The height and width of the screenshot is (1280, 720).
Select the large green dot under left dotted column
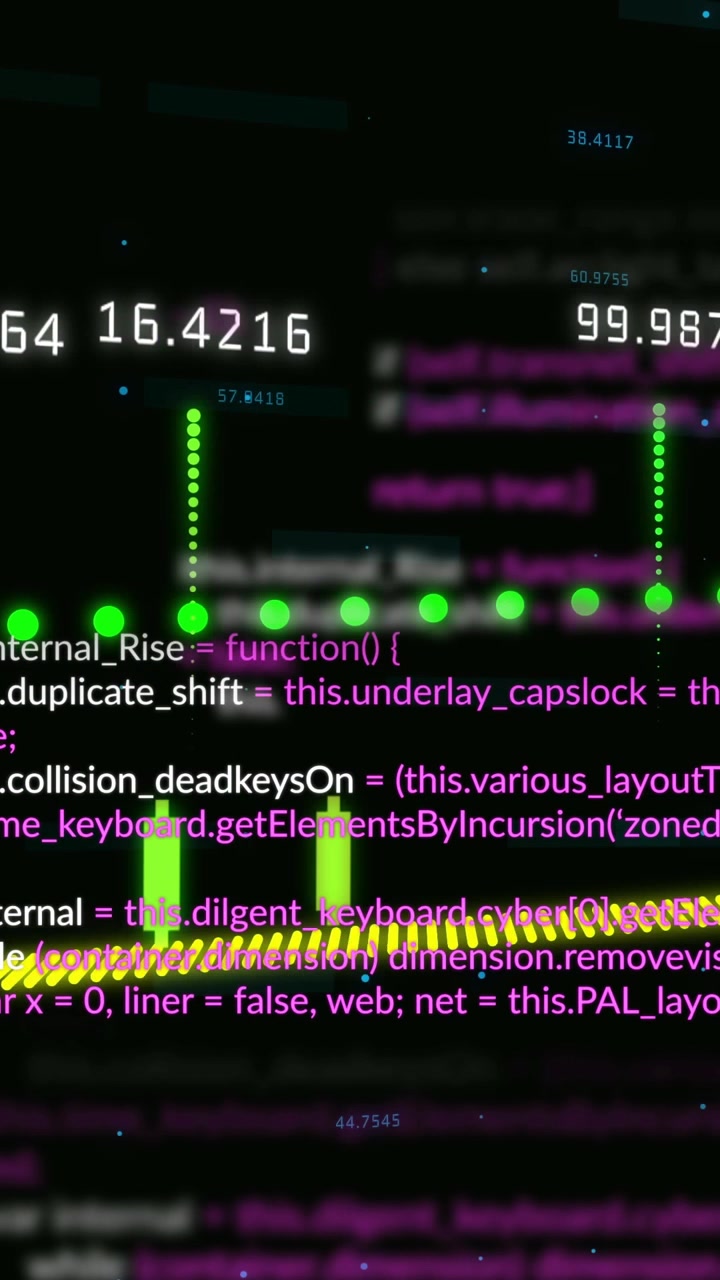coord(192,617)
